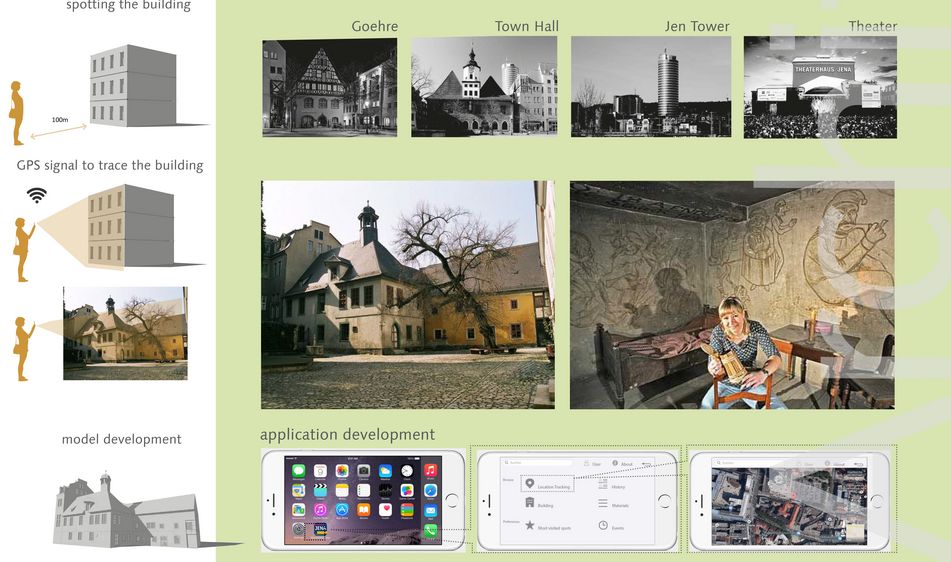The height and width of the screenshot is (562, 951).
Task: Click the satellite map on the third phone
Action: (x=778, y=502)
